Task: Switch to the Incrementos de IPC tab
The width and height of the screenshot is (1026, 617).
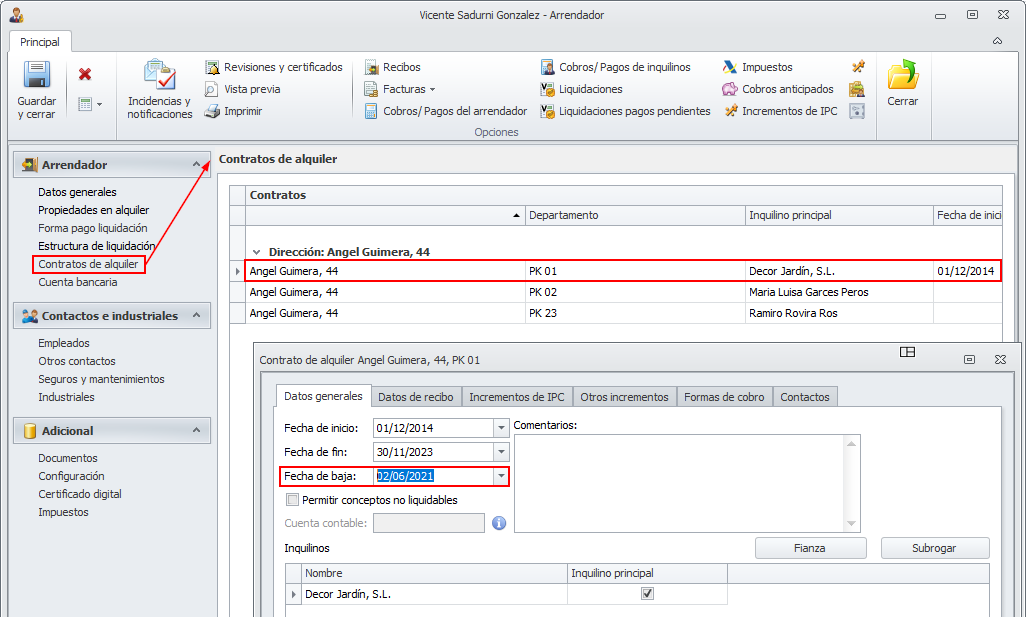Action: 517,397
